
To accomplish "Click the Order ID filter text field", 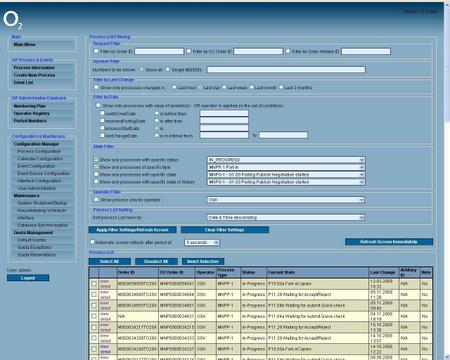I will 159,51.
